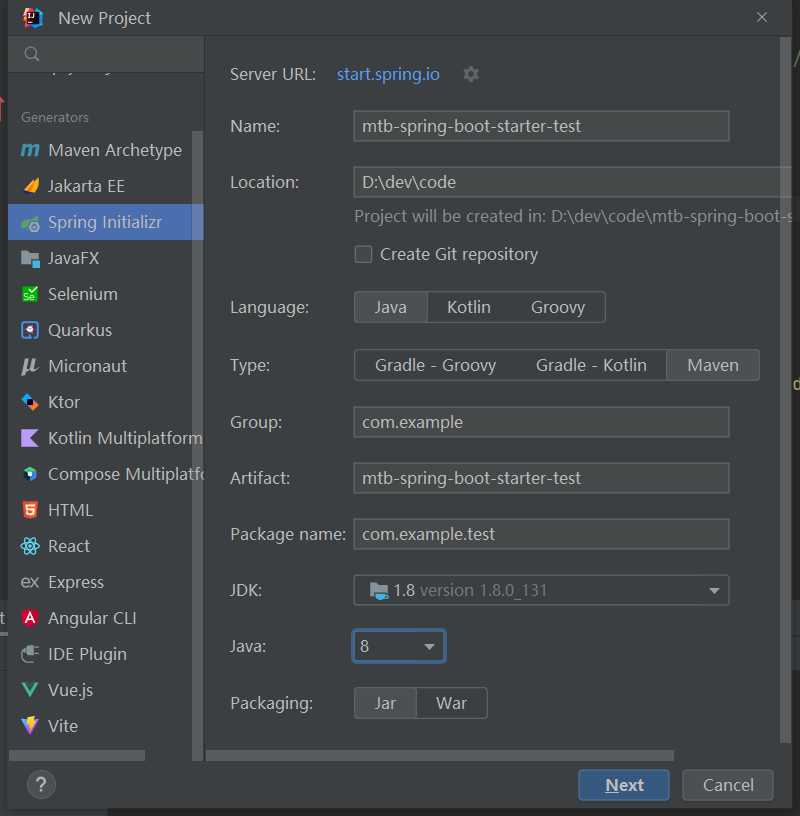Choose Maven build type

pos(713,365)
